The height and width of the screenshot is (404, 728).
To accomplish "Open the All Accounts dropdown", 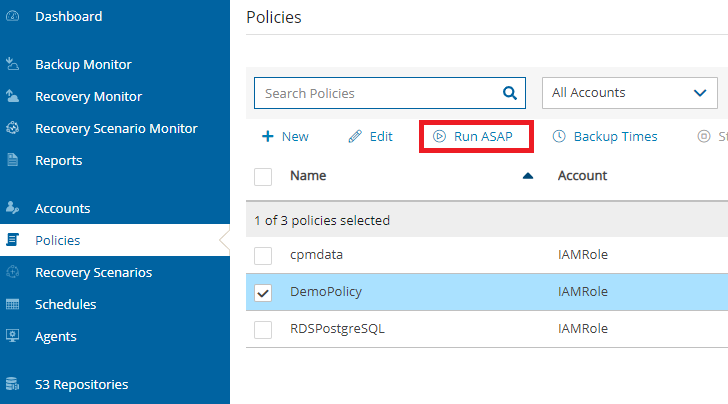I will (x=629, y=93).
